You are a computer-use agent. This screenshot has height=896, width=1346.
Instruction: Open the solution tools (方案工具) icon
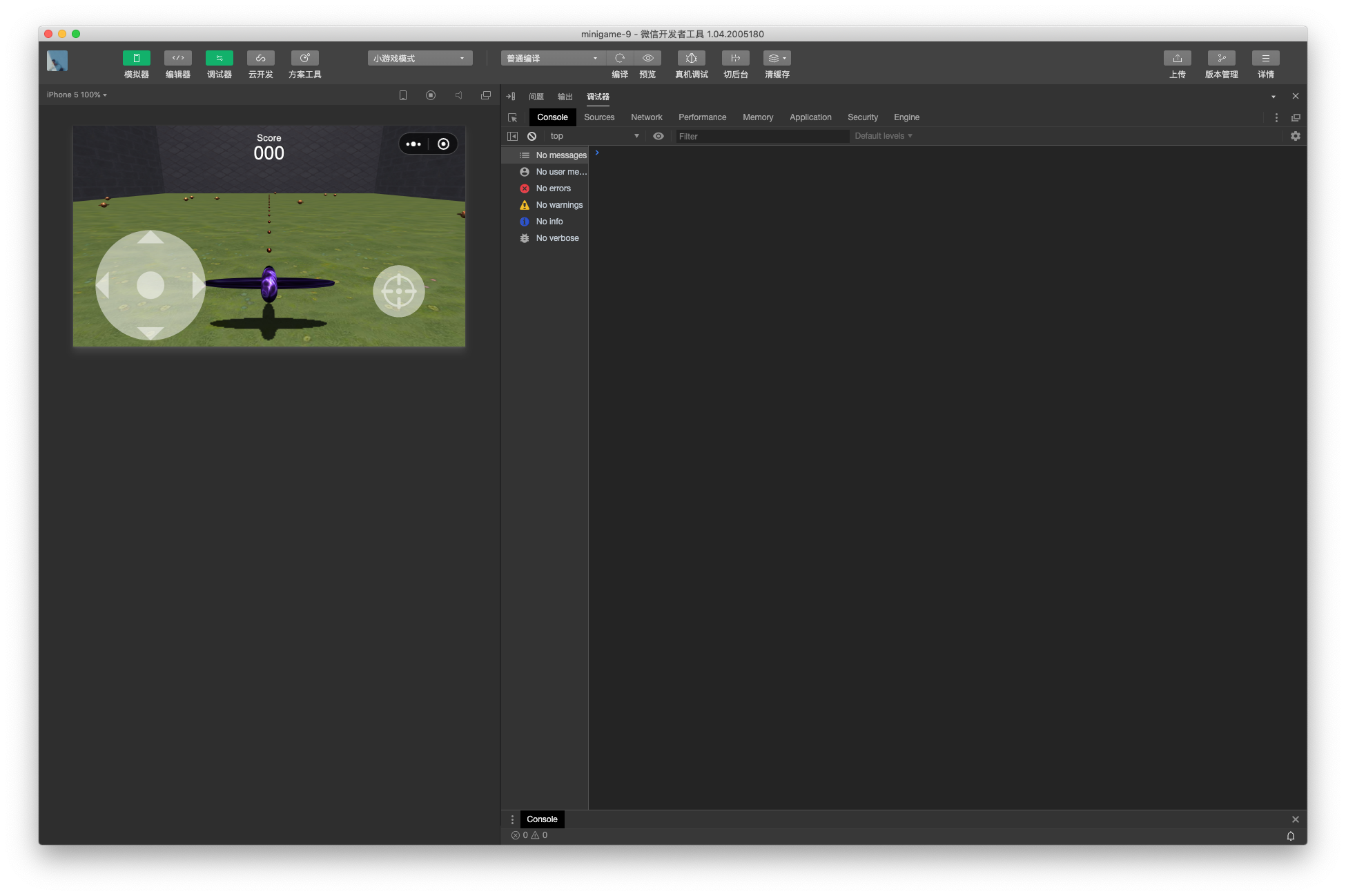pyautogui.click(x=304, y=59)
